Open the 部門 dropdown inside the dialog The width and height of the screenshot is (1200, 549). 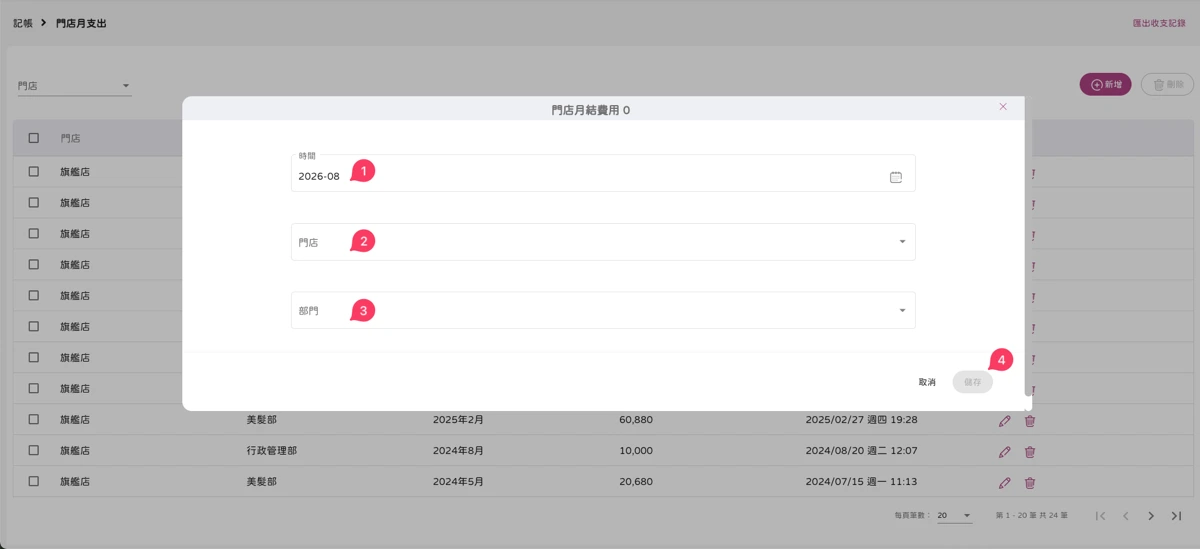click(x=603, y=310)
